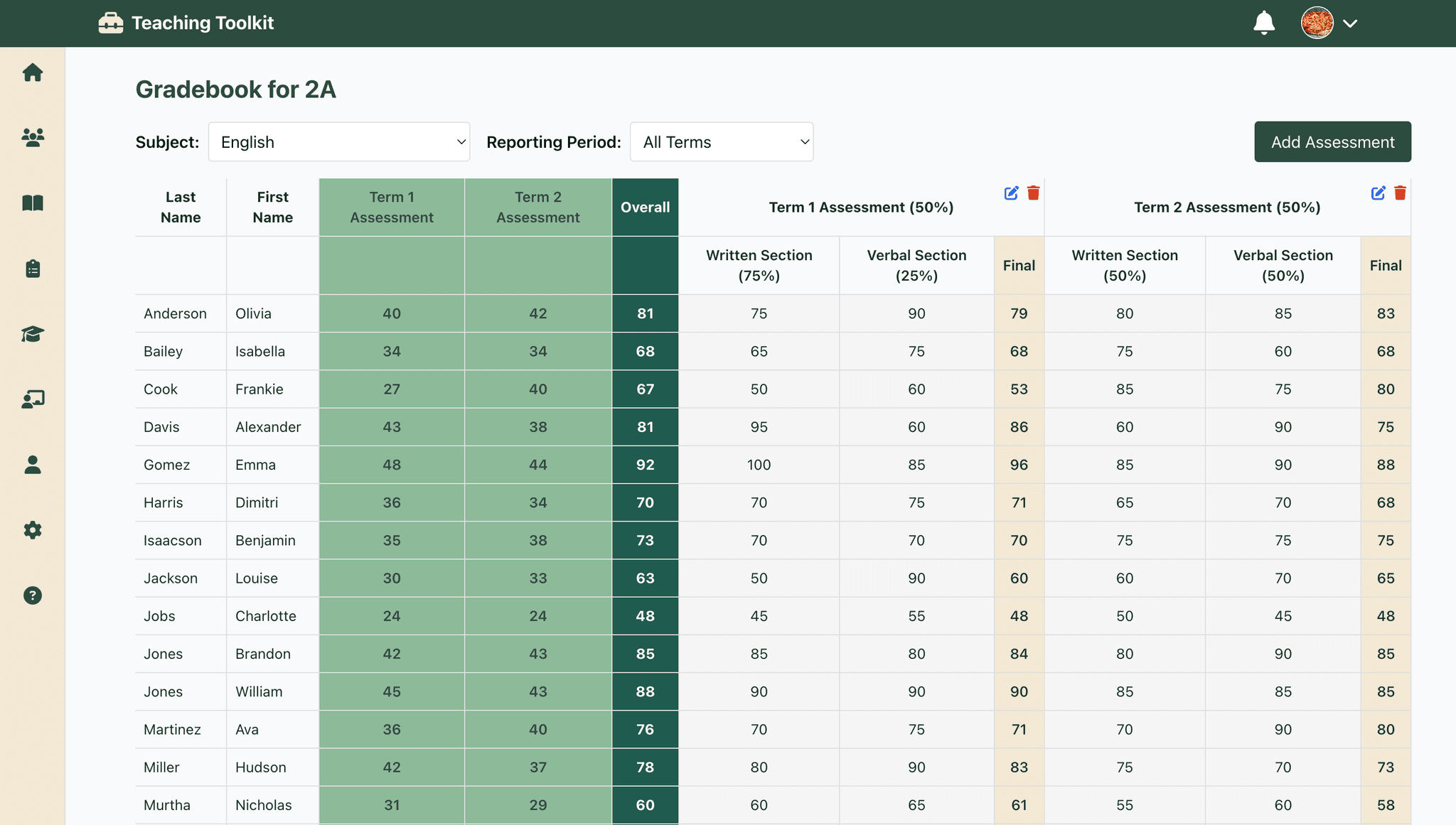Click the teacher whiteboard sidebar icon
1456x825 pixels.
tap(33, 399)
